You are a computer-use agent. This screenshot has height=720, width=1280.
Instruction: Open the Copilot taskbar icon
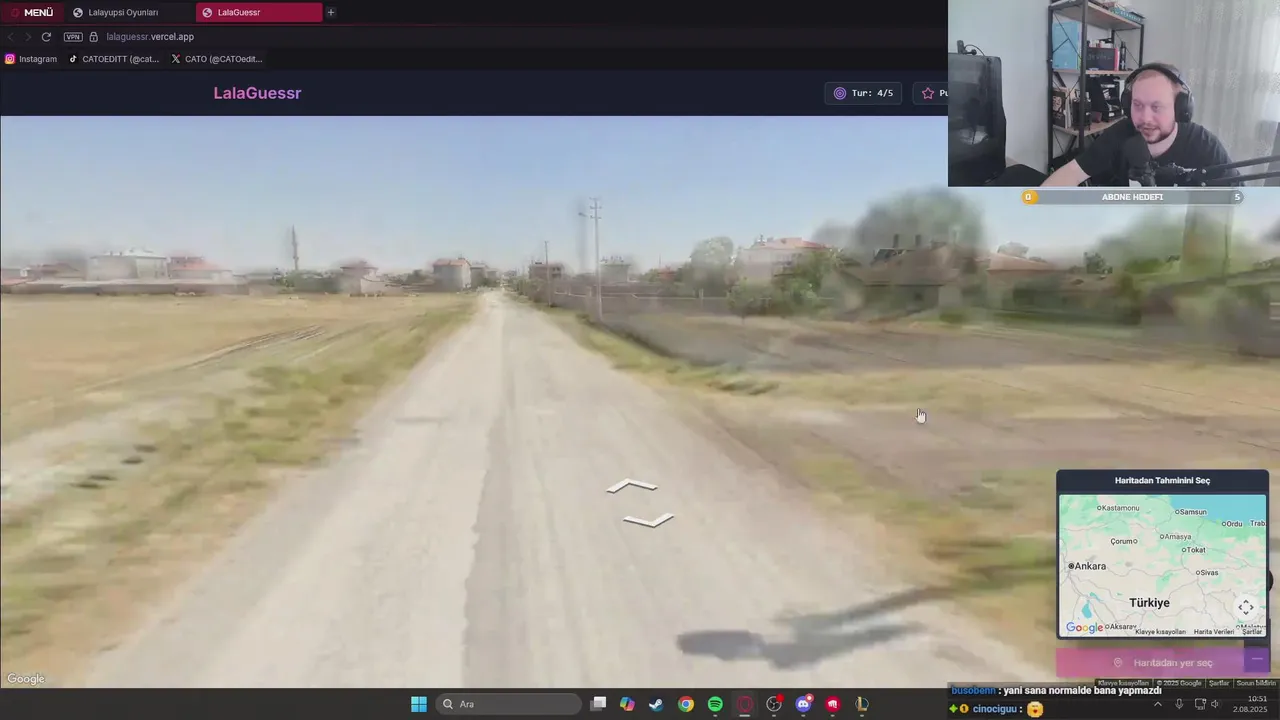click(x=627, y=704)
